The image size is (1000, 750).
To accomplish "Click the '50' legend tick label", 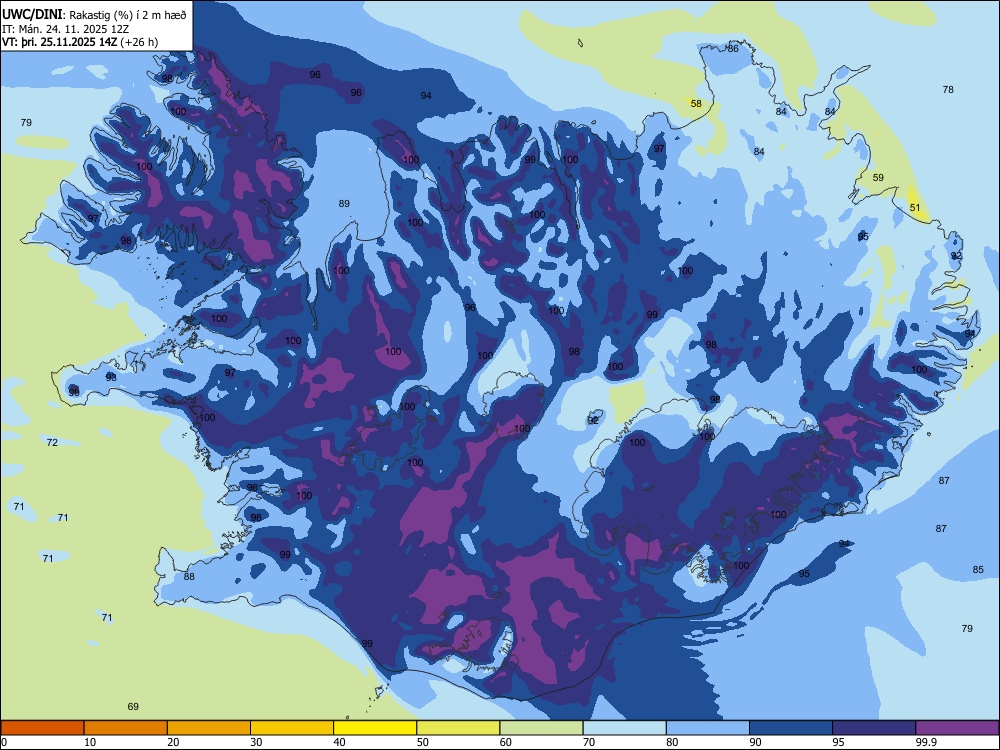I will click(423, 742).
